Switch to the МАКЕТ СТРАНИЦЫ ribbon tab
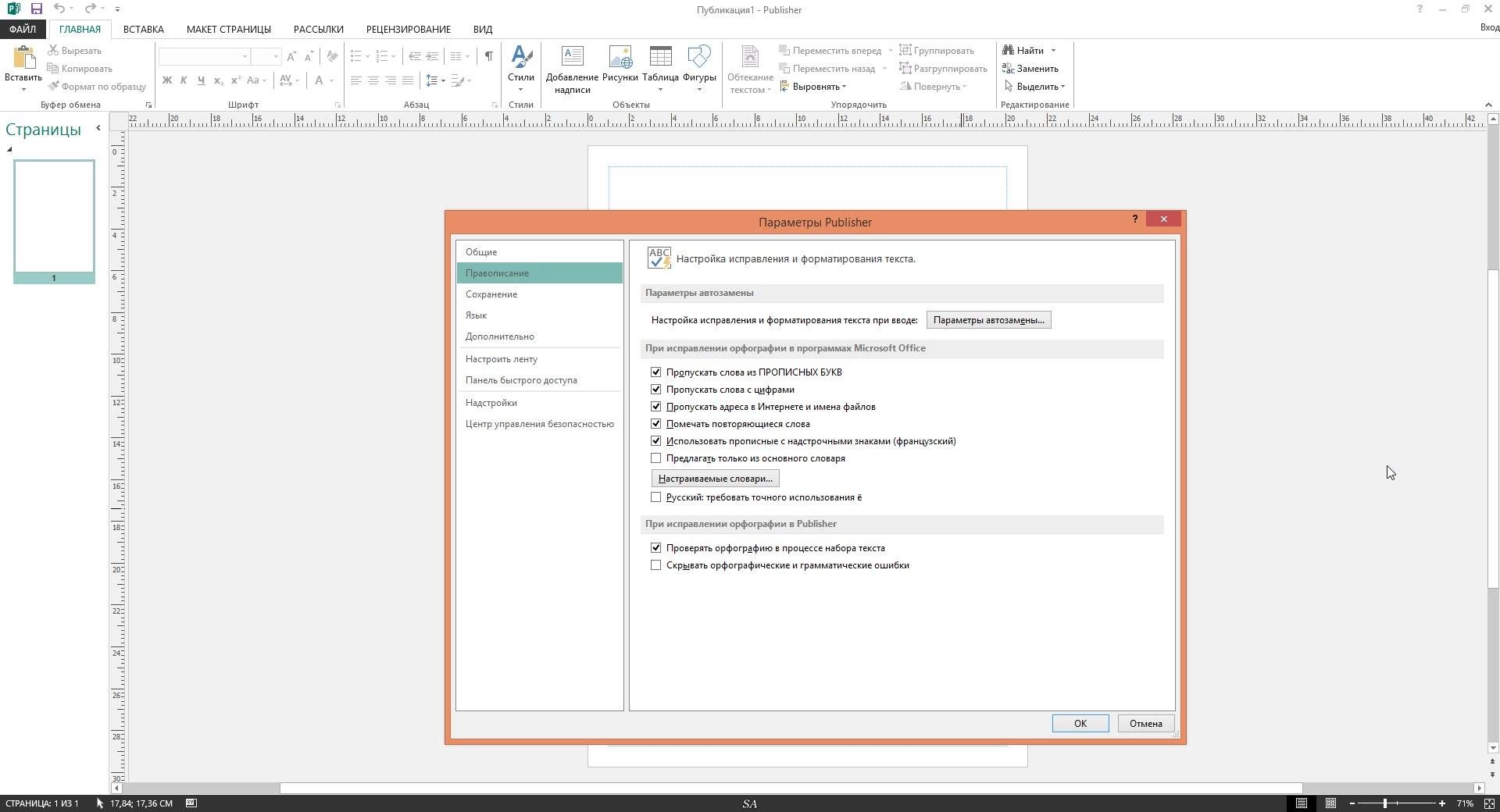1500x812 pixels. 229,29
